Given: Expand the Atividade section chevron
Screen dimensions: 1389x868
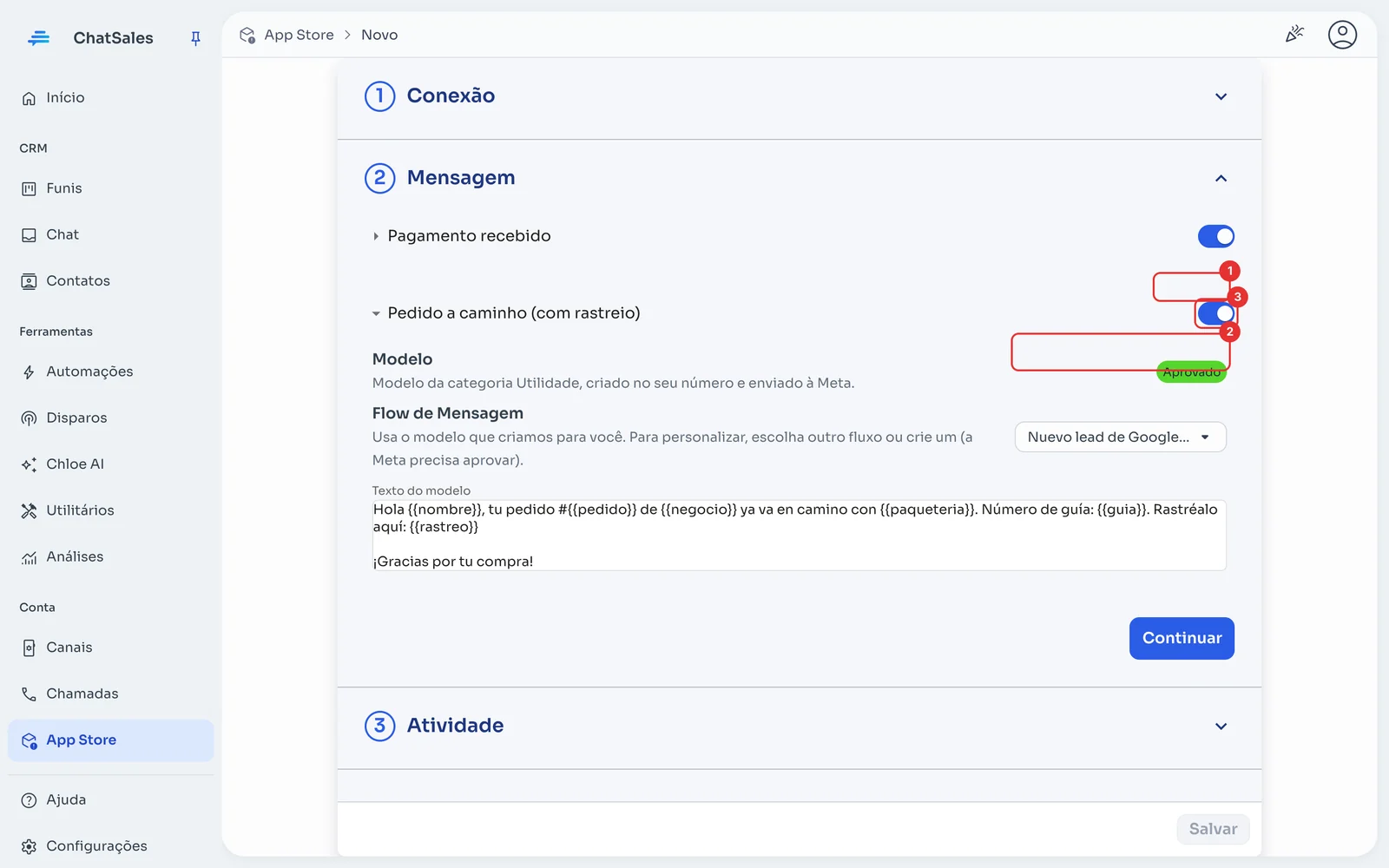Looking at the screenshot, I should point(1221,727).
